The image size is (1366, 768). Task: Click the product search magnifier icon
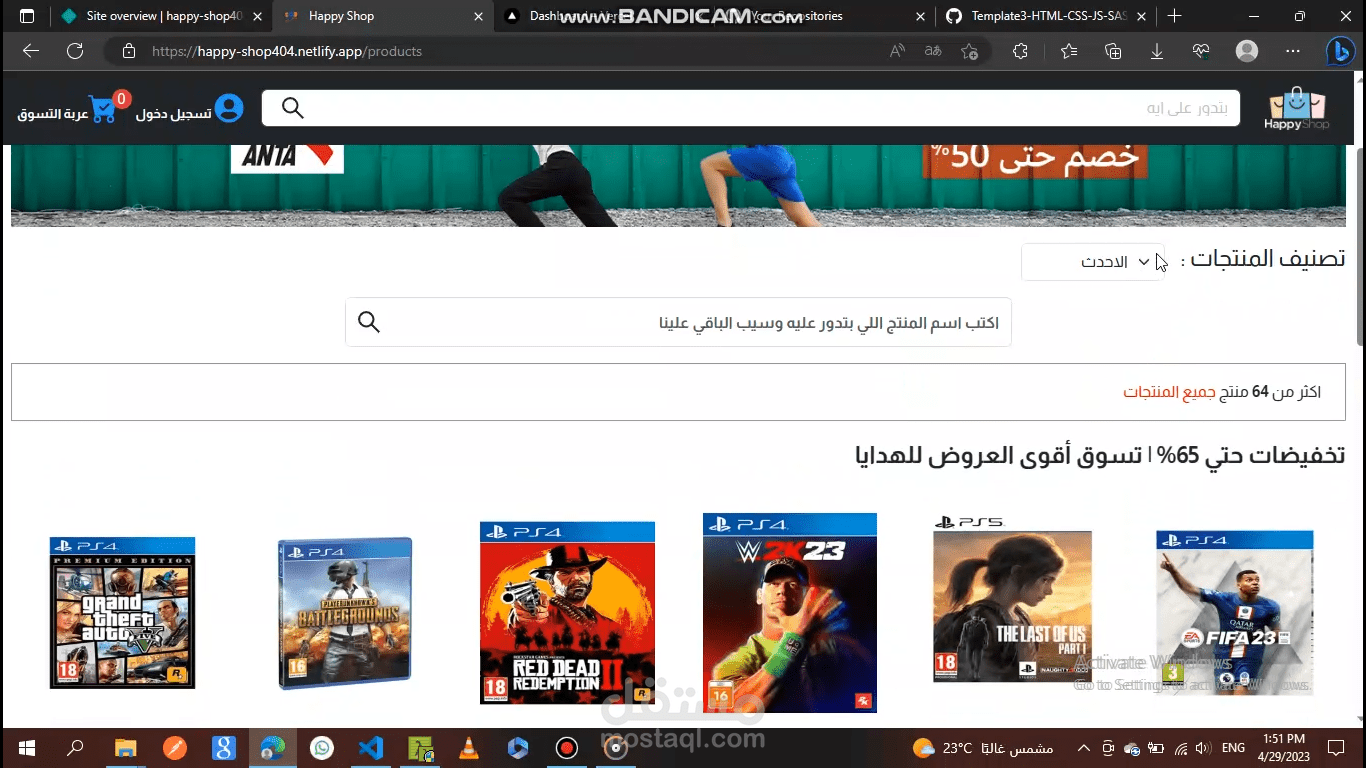pyautogui.click(x=369, y=322)
